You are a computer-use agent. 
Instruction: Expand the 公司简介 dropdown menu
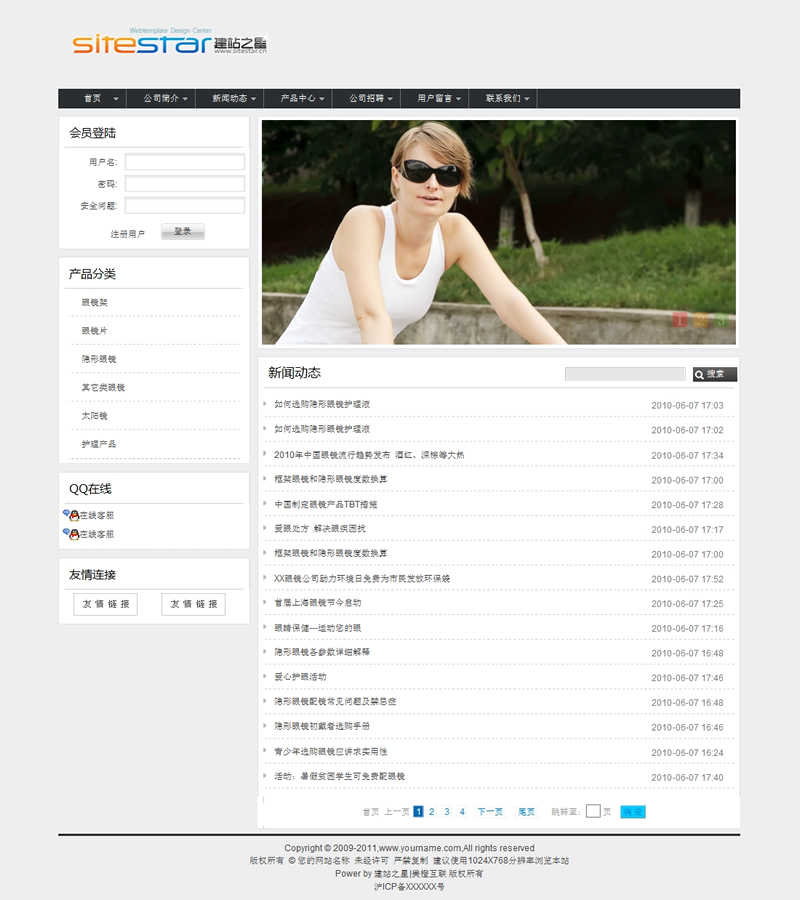point(165,99)
